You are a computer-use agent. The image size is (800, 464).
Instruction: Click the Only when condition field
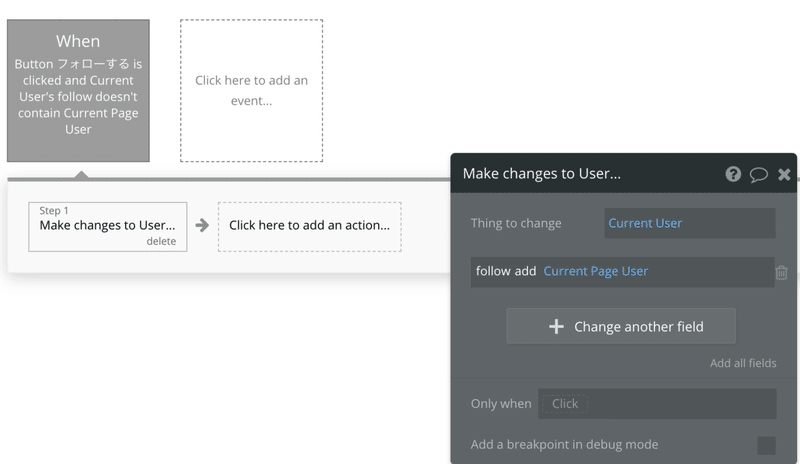coord(657,404)
